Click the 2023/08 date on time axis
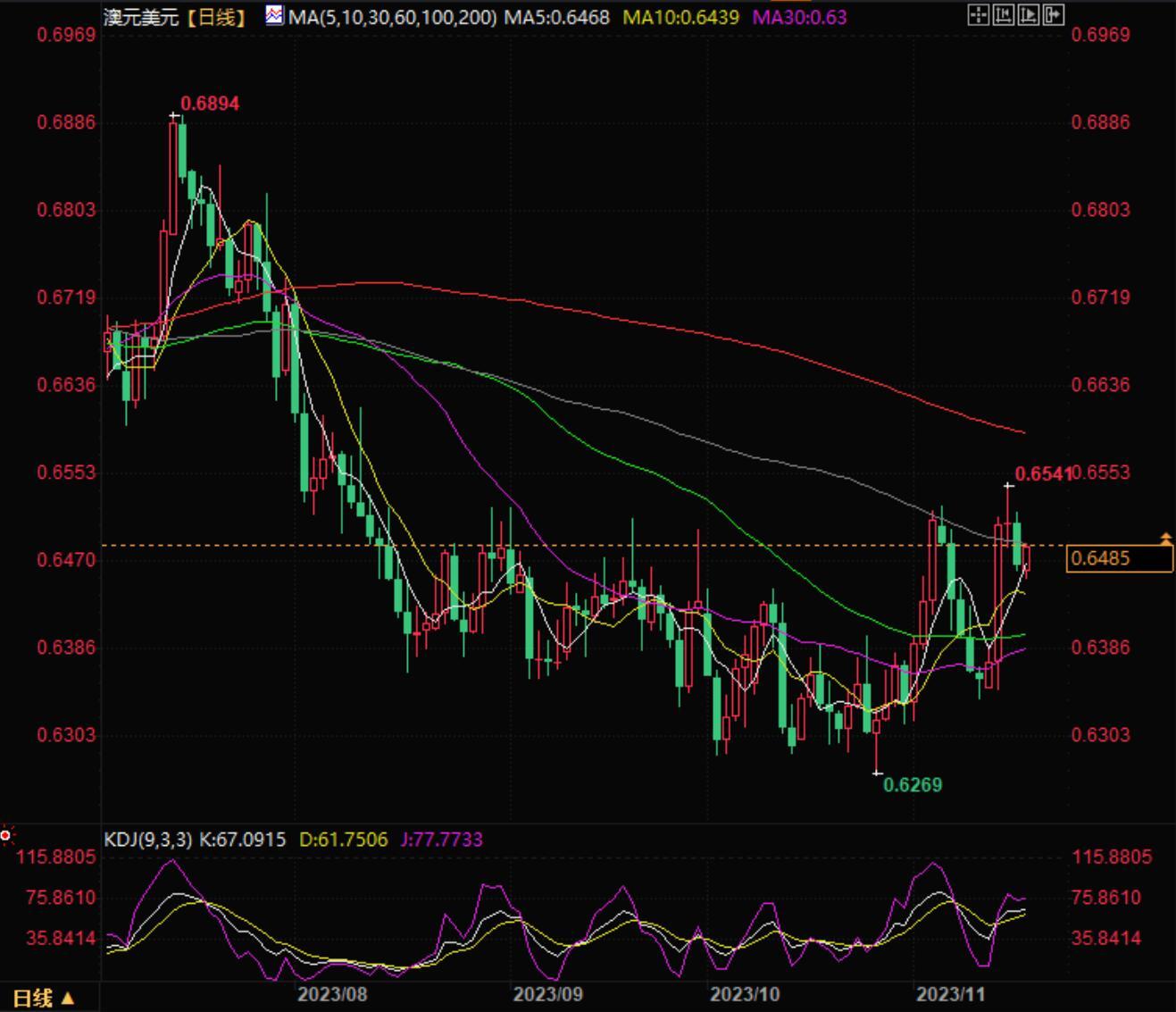 (x=332, y=994)
